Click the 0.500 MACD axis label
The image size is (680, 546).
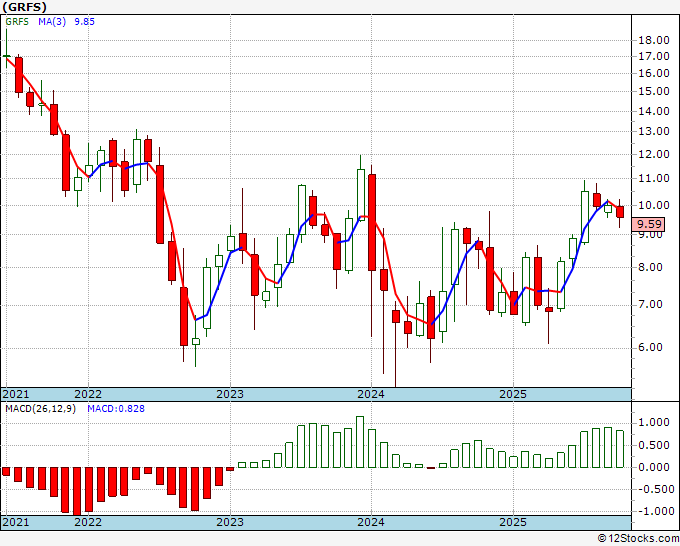pos(654,445)
